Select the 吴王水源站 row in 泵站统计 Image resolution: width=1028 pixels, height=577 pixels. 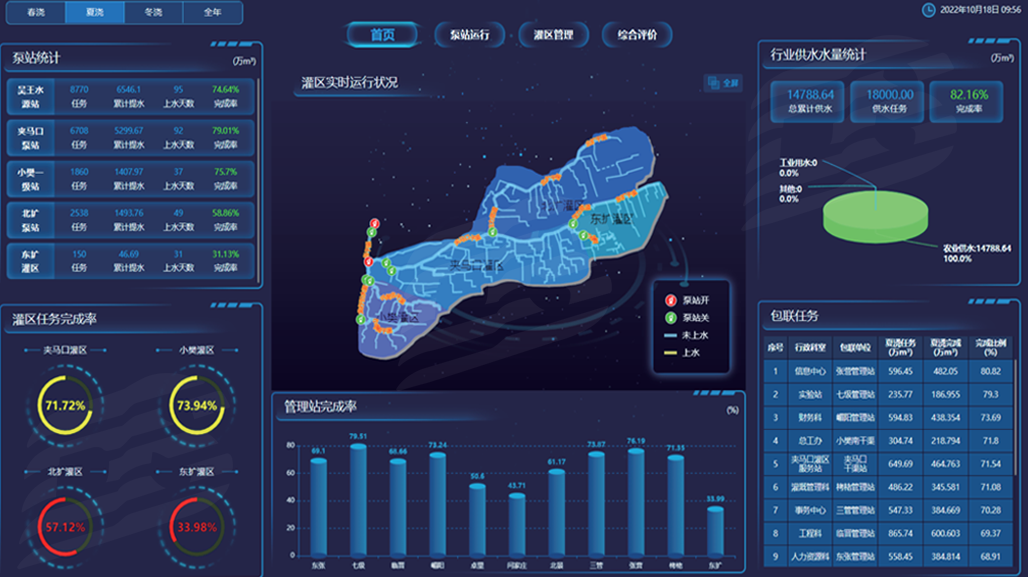[130, 95]
